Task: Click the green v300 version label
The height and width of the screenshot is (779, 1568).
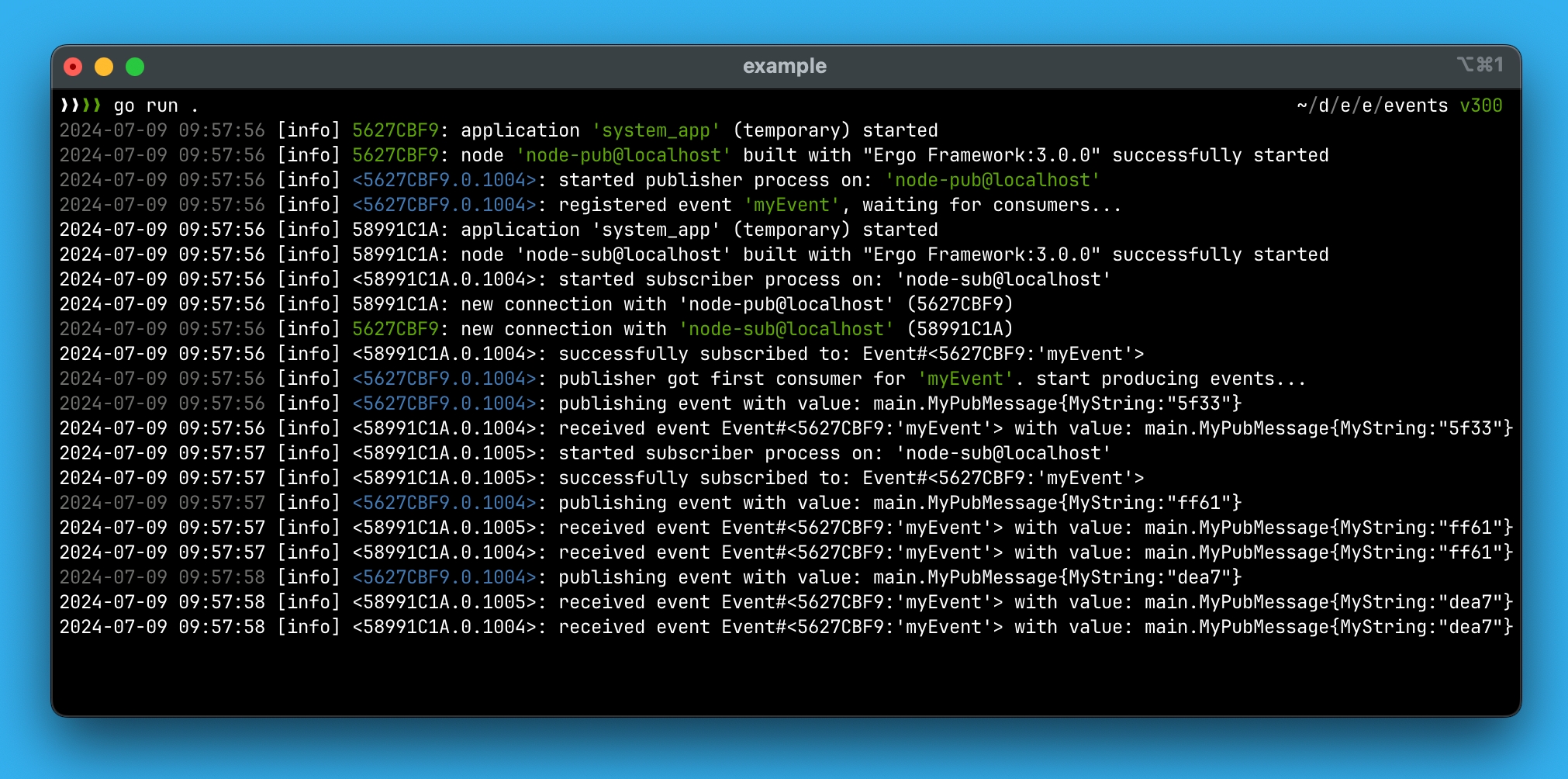Action: (1480, 106)
